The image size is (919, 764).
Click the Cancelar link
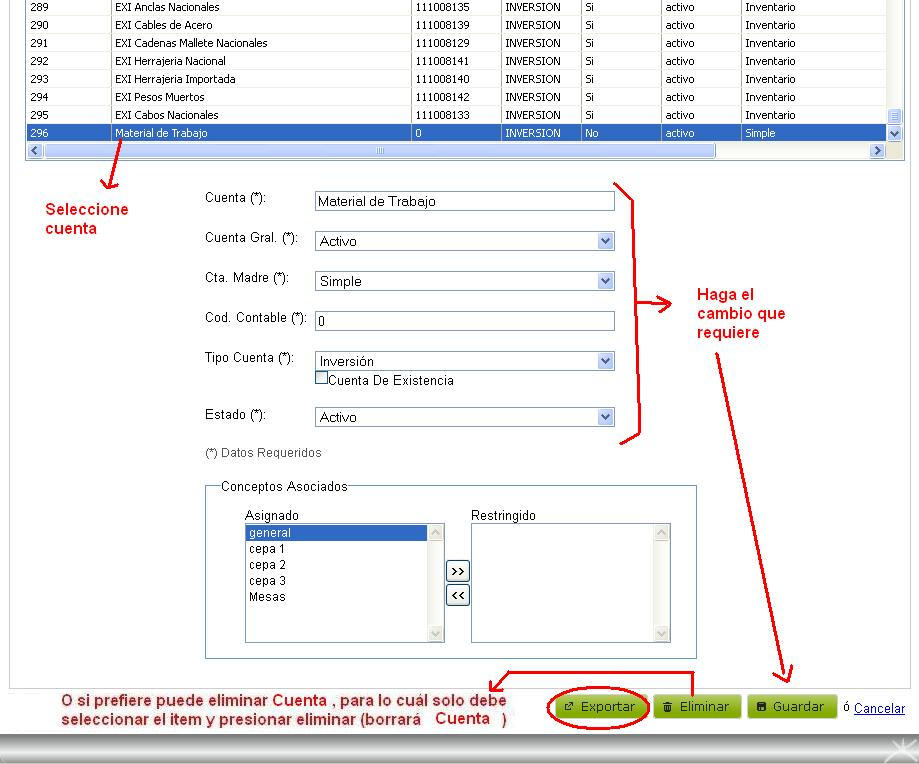tap(877, 708)
